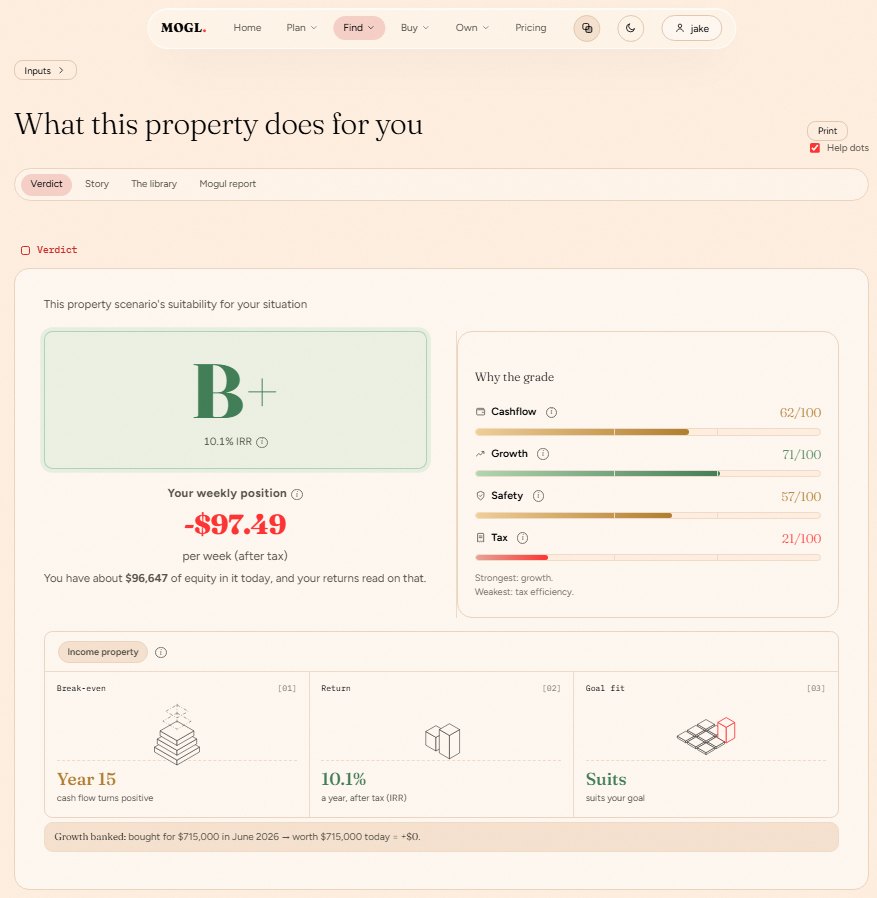
Task: Click the Year 15 break-even value
Action: pyautogui.click(x=86, y=779)
